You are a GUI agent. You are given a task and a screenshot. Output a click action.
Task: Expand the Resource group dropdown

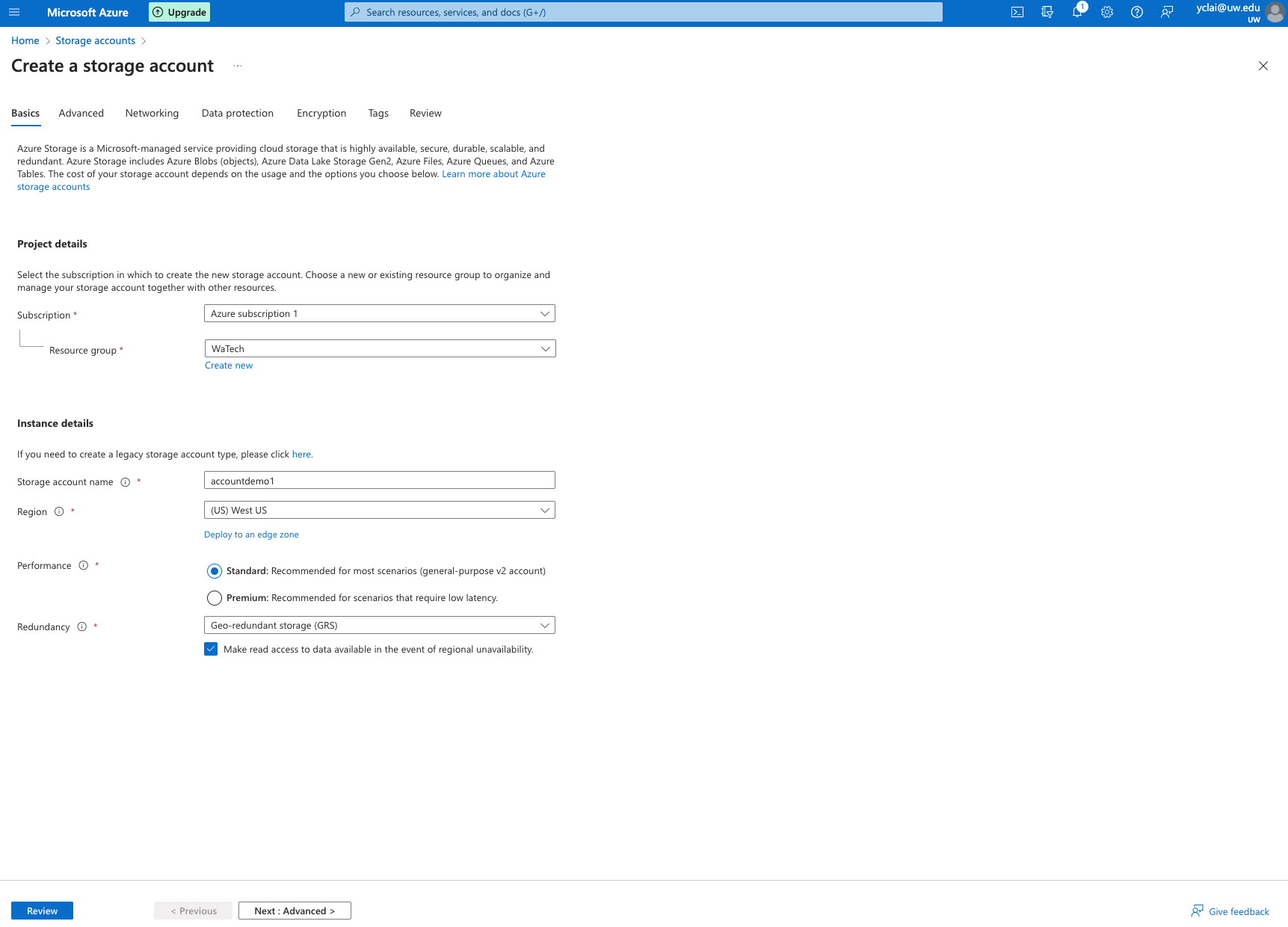[x=380, y=348]
